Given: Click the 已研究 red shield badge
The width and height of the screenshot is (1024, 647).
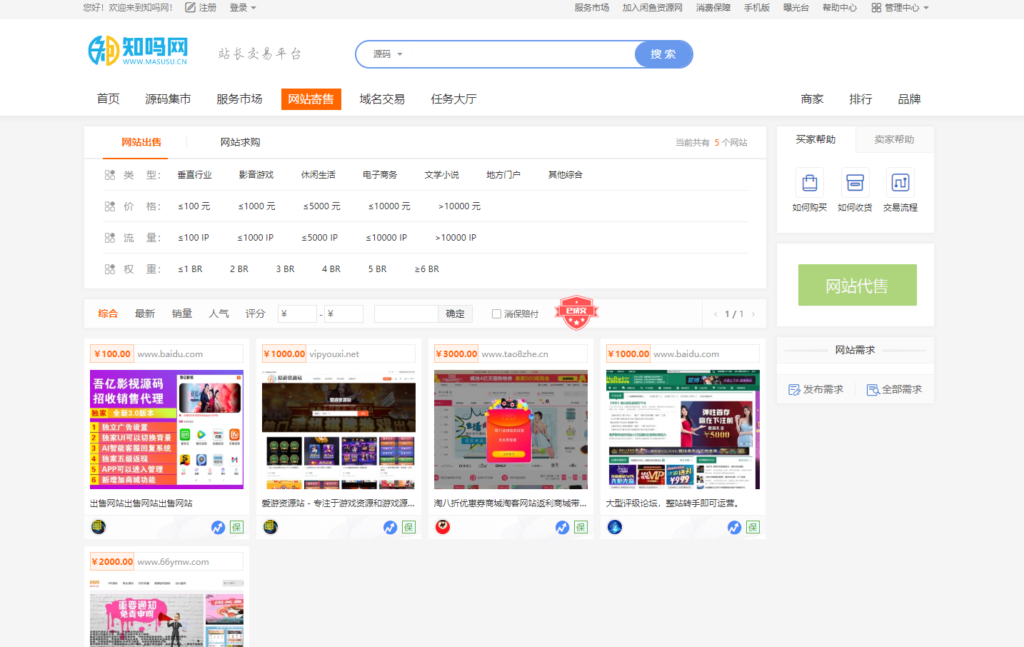Looking at the screenshot, I should (576, 313).
